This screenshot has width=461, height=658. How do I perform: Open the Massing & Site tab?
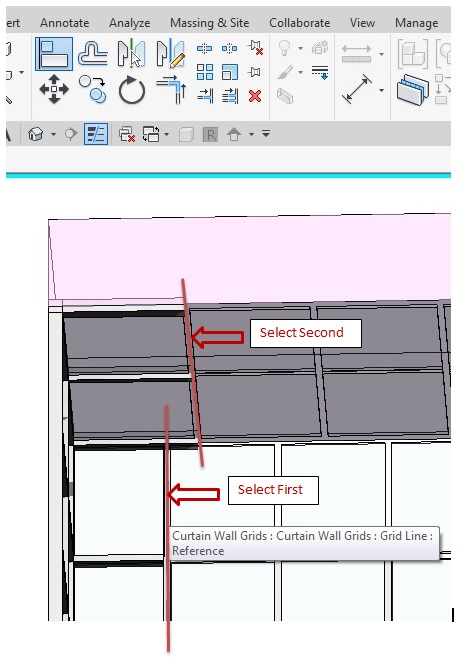tap(209, 23)
